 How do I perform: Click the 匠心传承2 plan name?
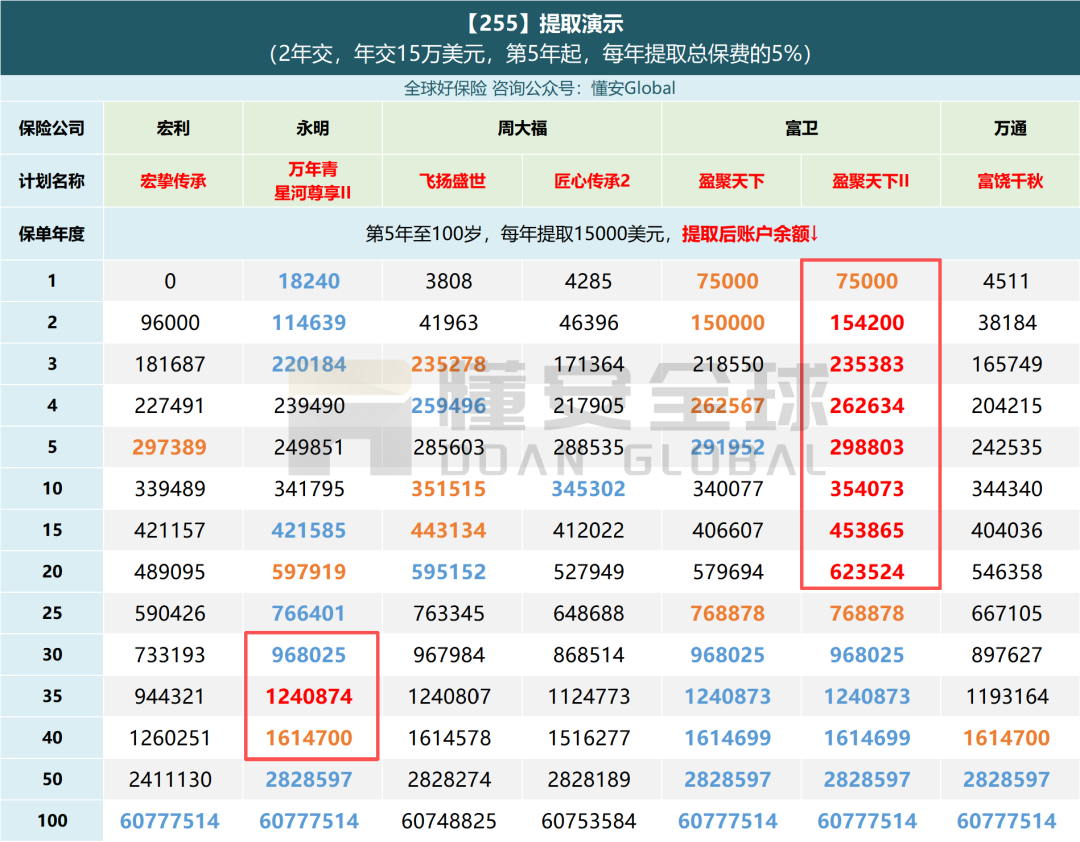point(591,181)
